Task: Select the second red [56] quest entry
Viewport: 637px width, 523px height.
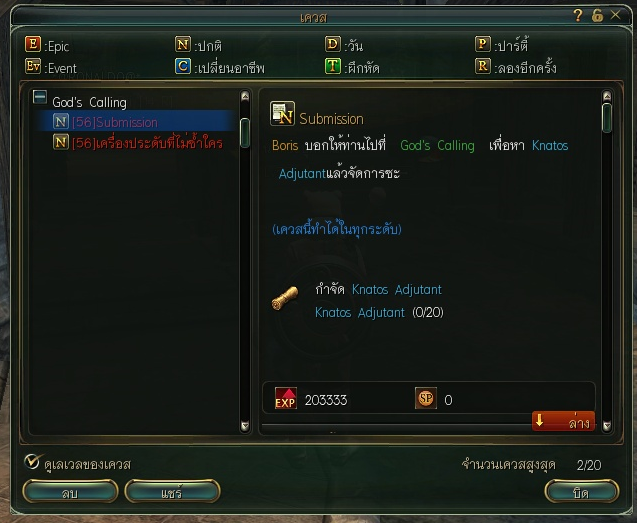Action: coord(138,143)
